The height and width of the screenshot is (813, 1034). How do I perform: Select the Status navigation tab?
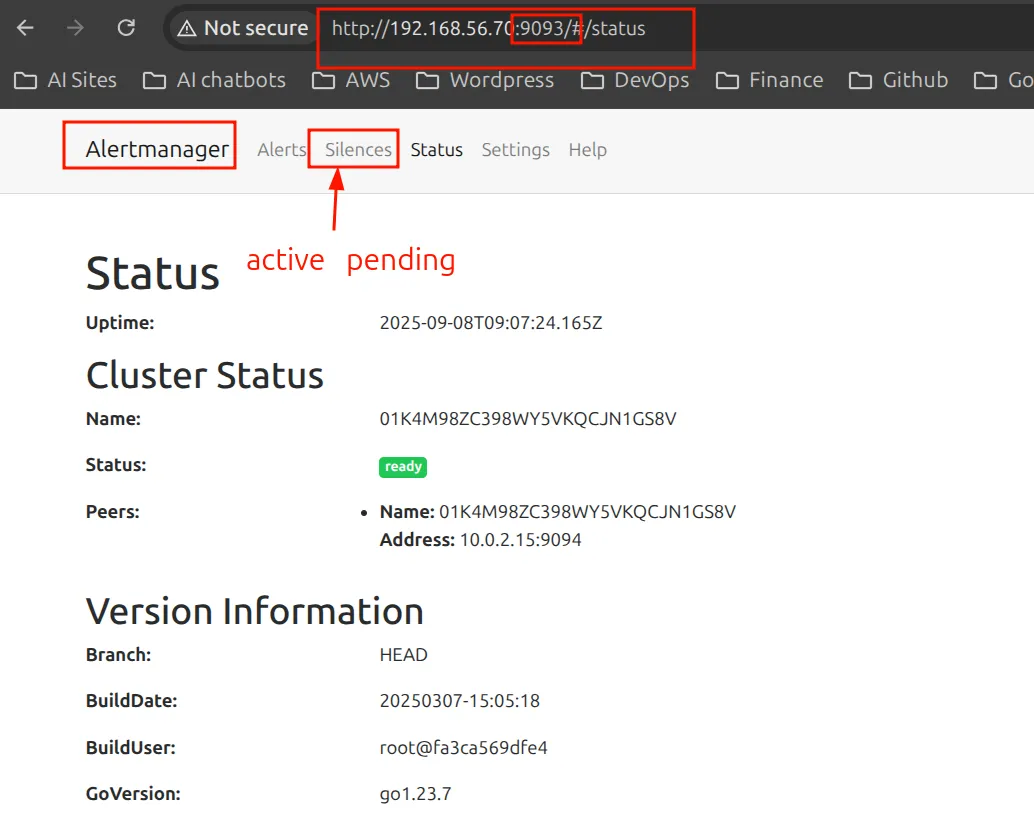tap(437, 150)
